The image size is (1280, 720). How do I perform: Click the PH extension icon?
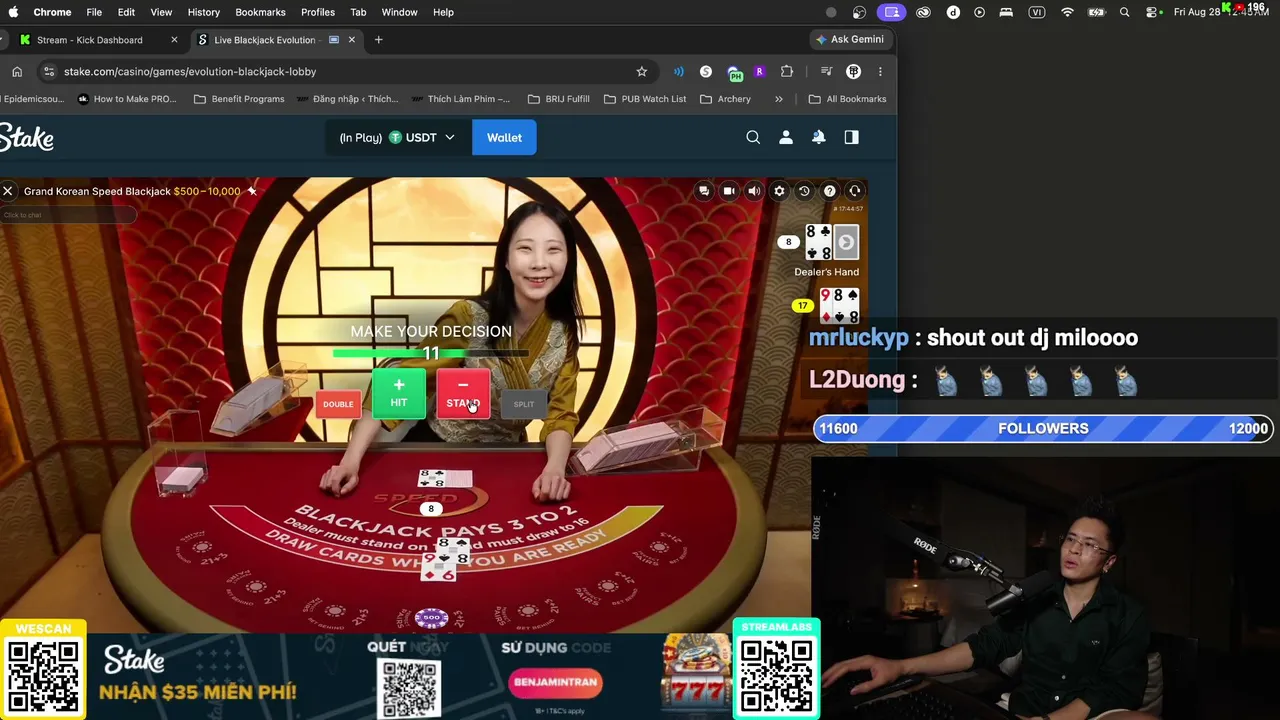coord(735,73)
